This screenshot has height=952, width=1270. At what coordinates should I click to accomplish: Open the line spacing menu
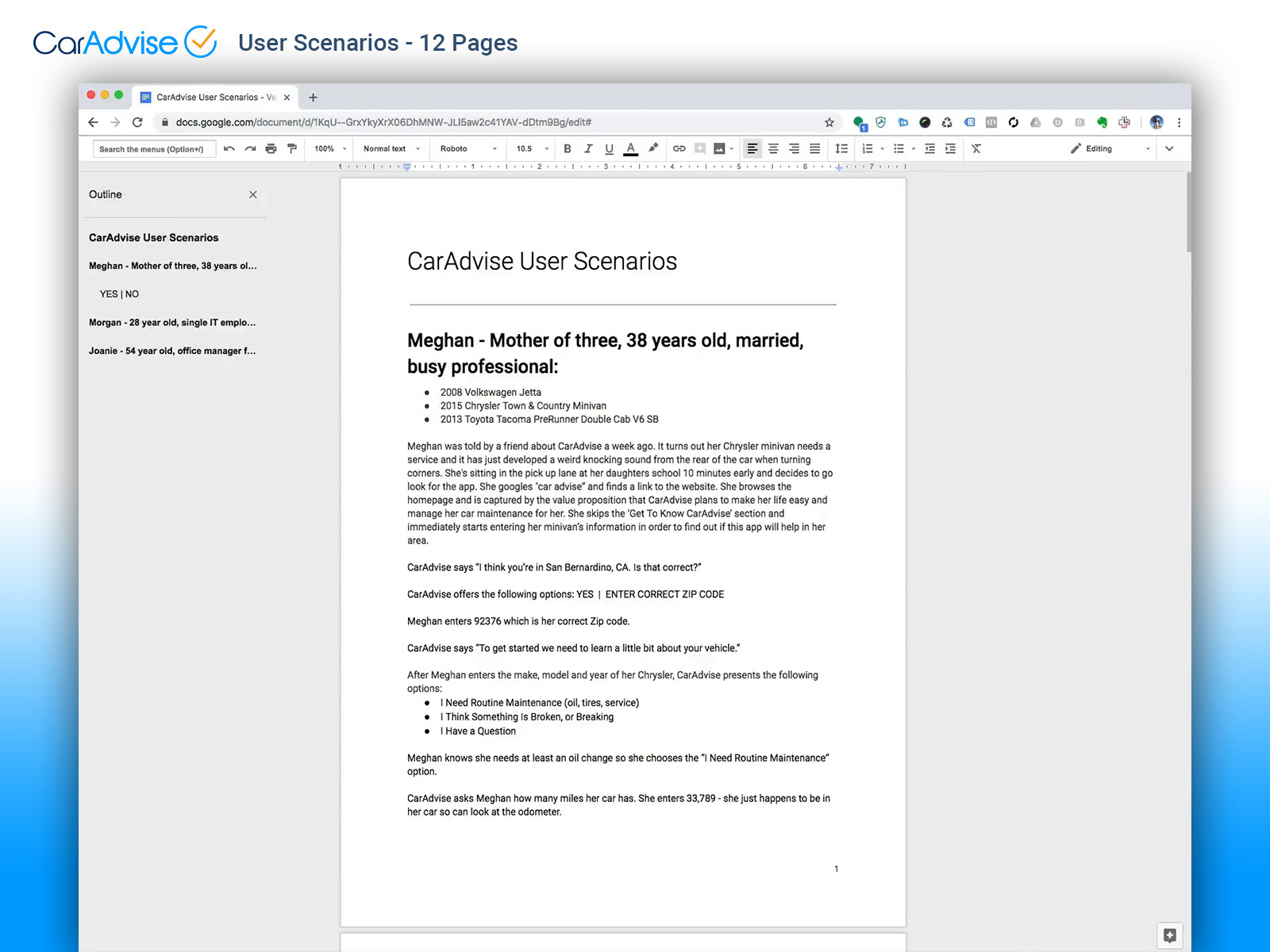(x=841, y=148)
